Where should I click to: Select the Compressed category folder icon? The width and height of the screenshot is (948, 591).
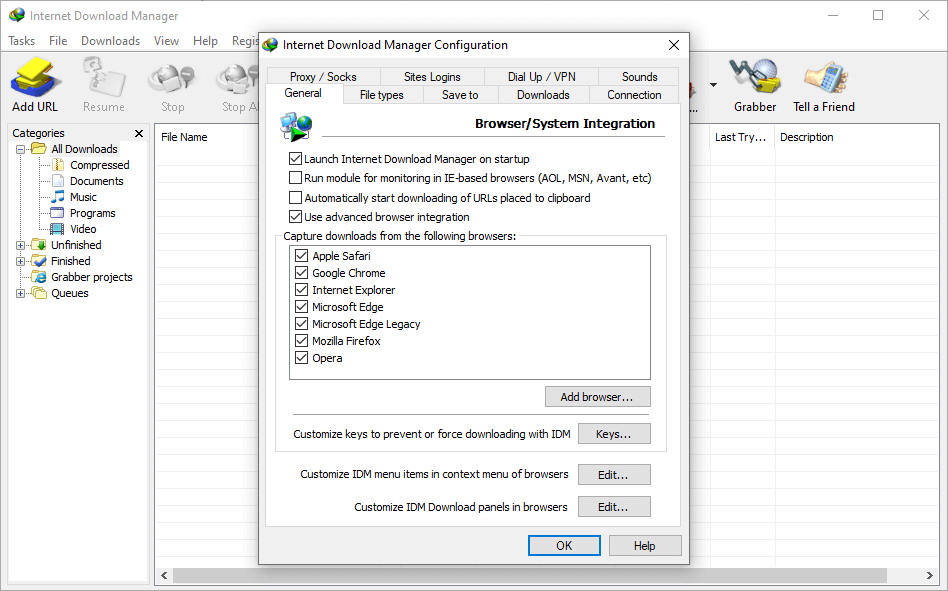point(58,165)
